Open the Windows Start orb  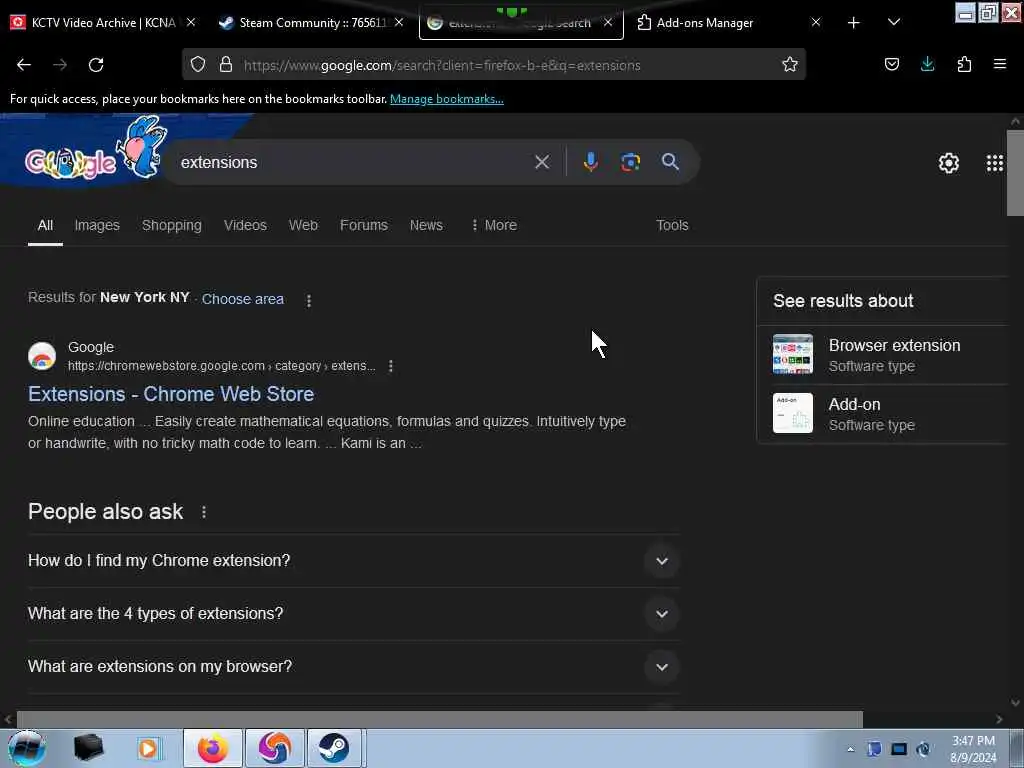(26, 748)
